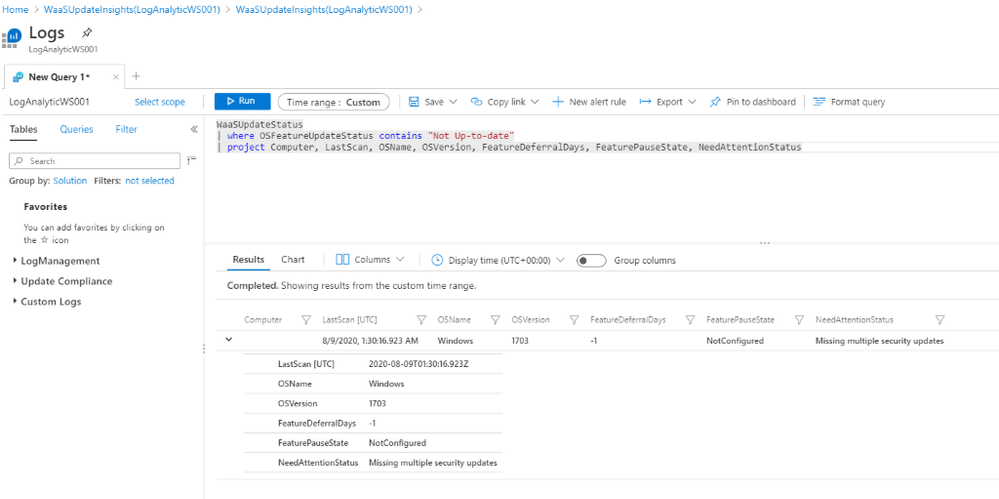Open the Time range Custom picker
Screen dimensions: 999x499
tap(334, 102)
